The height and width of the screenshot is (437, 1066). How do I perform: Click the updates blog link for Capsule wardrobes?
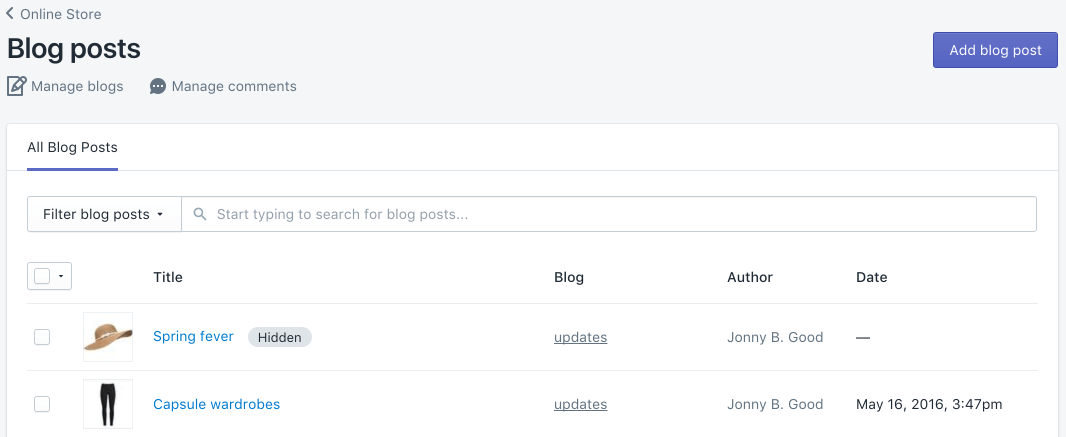click(x=581, y=404)
